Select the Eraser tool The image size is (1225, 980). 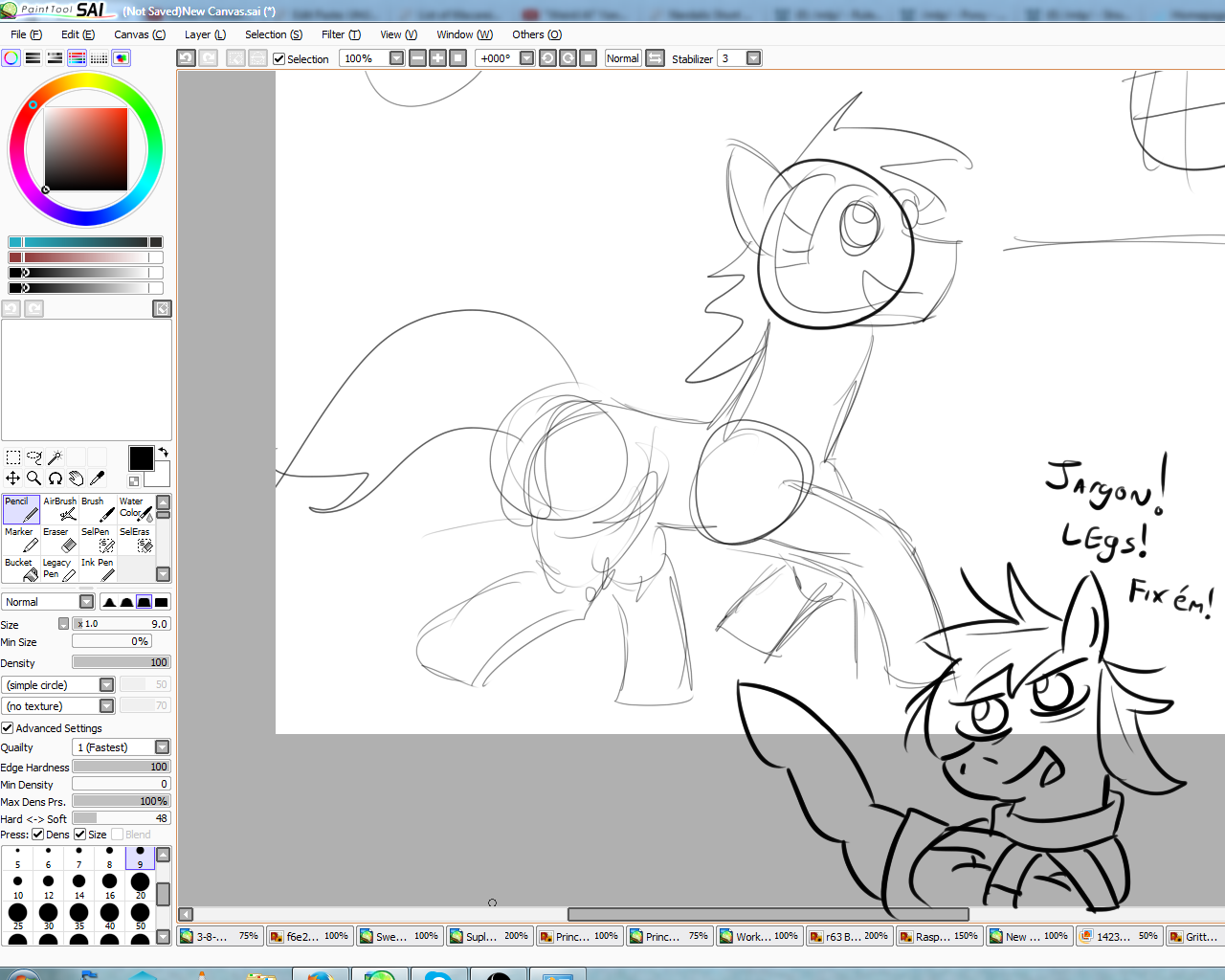(59, 540)
